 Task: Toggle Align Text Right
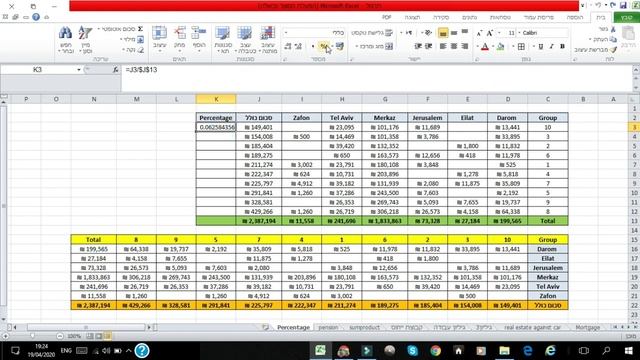tap(465, 47)
